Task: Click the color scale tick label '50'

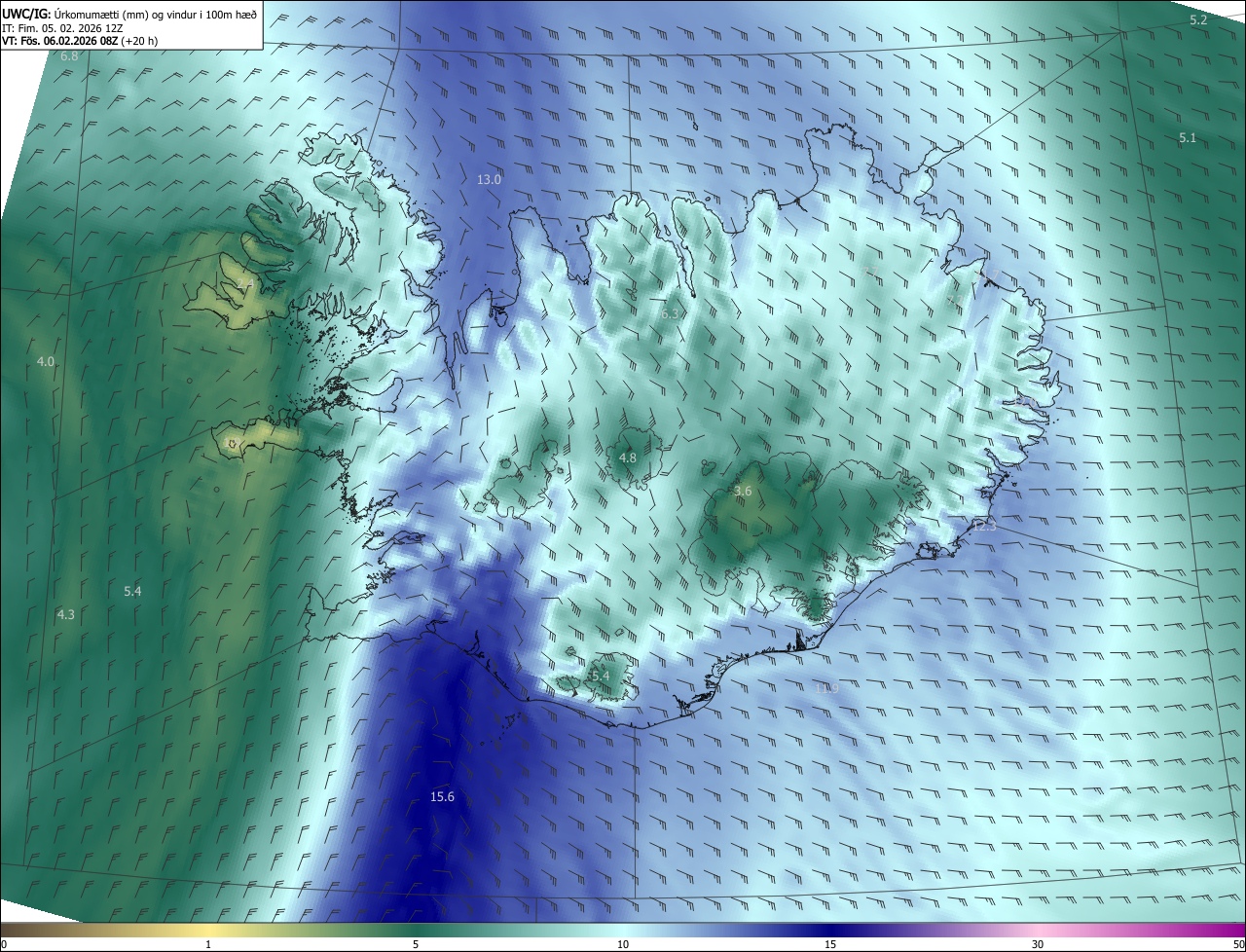Action: click(1238, 945)
